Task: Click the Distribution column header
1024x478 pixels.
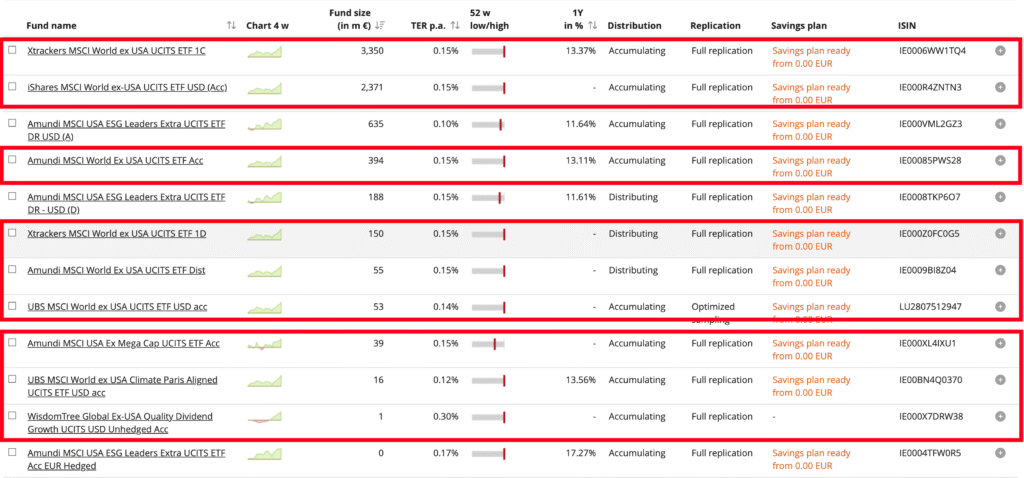Action: click(634, 25)
